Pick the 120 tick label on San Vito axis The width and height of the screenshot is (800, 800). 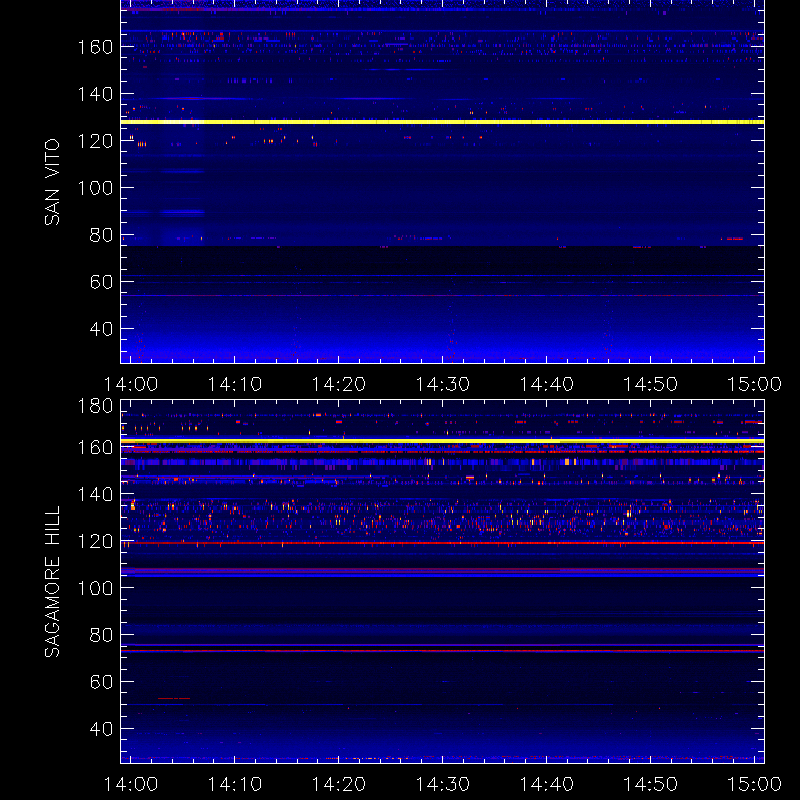point(95,141)
